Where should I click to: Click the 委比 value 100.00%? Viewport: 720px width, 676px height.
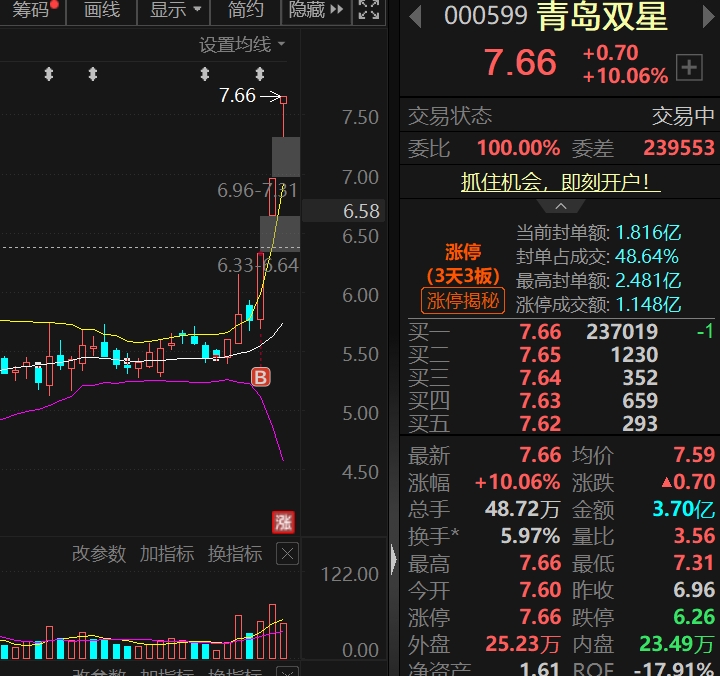pyautogui.click(x=518, y=148)
